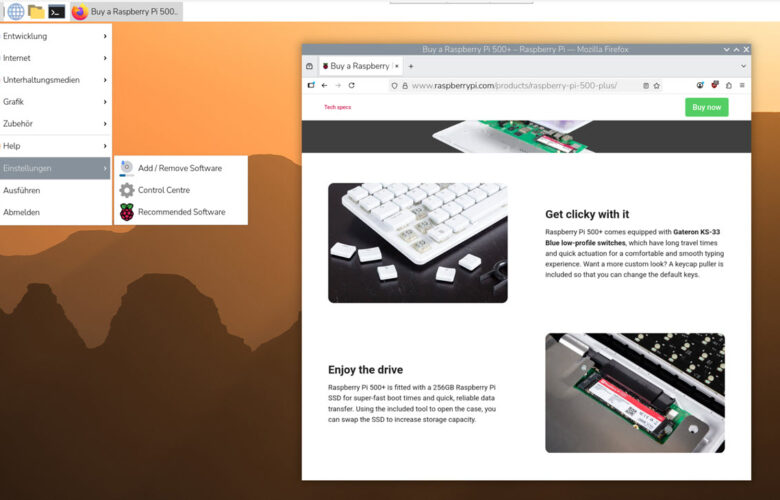The height and width of the screenshot is (500, 780).
Task: Launch the file manager from the taskbar
Action: (36, 12)
